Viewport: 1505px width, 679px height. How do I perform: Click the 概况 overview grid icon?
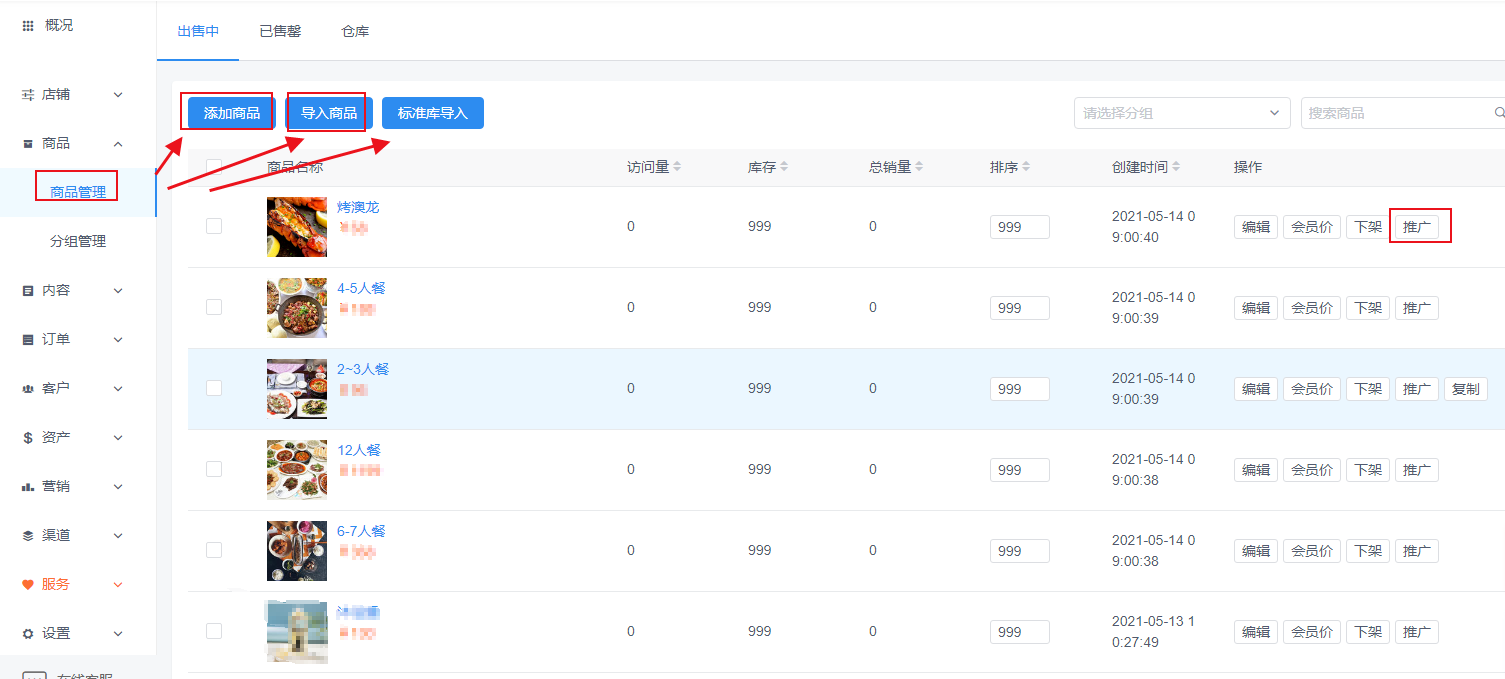click(28, 25)
